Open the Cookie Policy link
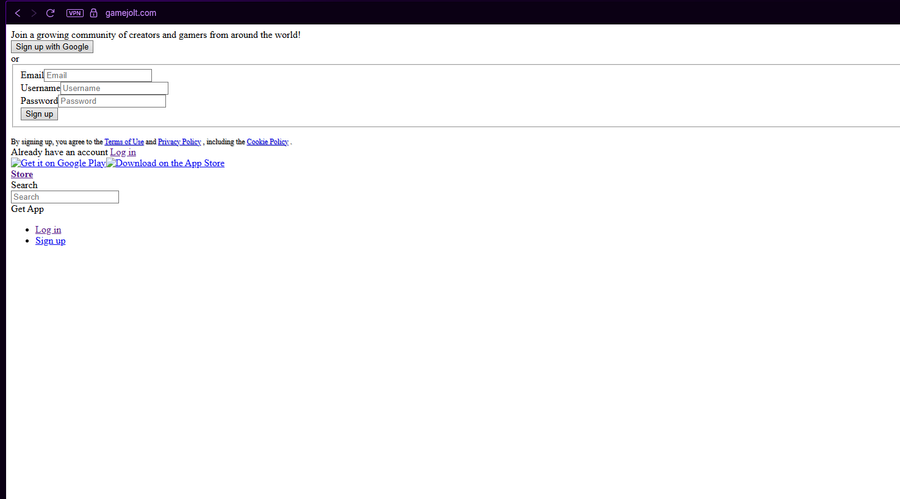The image size is (900, 499). (x=267, y=142)
